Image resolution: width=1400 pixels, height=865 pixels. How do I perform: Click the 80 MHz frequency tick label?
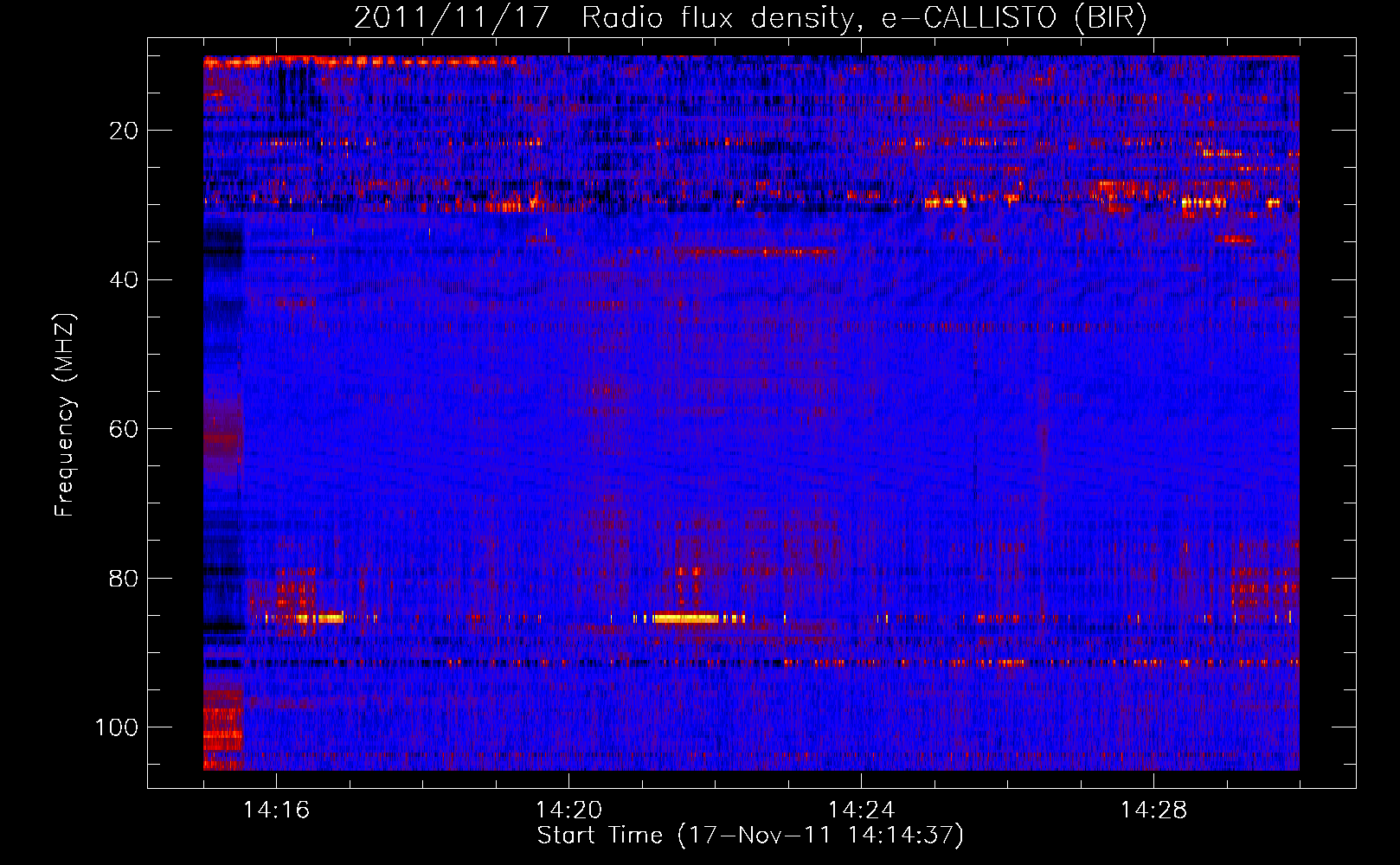tap(124, 578)
